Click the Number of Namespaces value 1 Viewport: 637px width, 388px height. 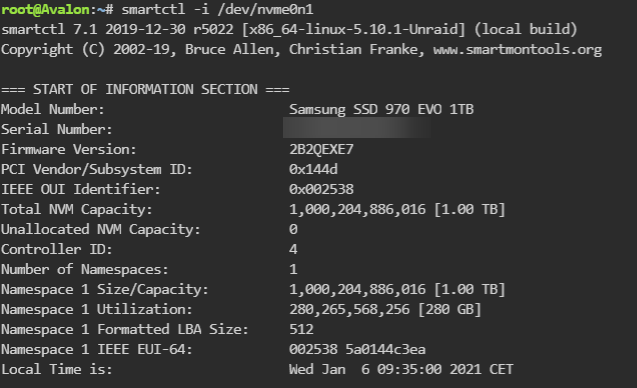pos(293,269)
